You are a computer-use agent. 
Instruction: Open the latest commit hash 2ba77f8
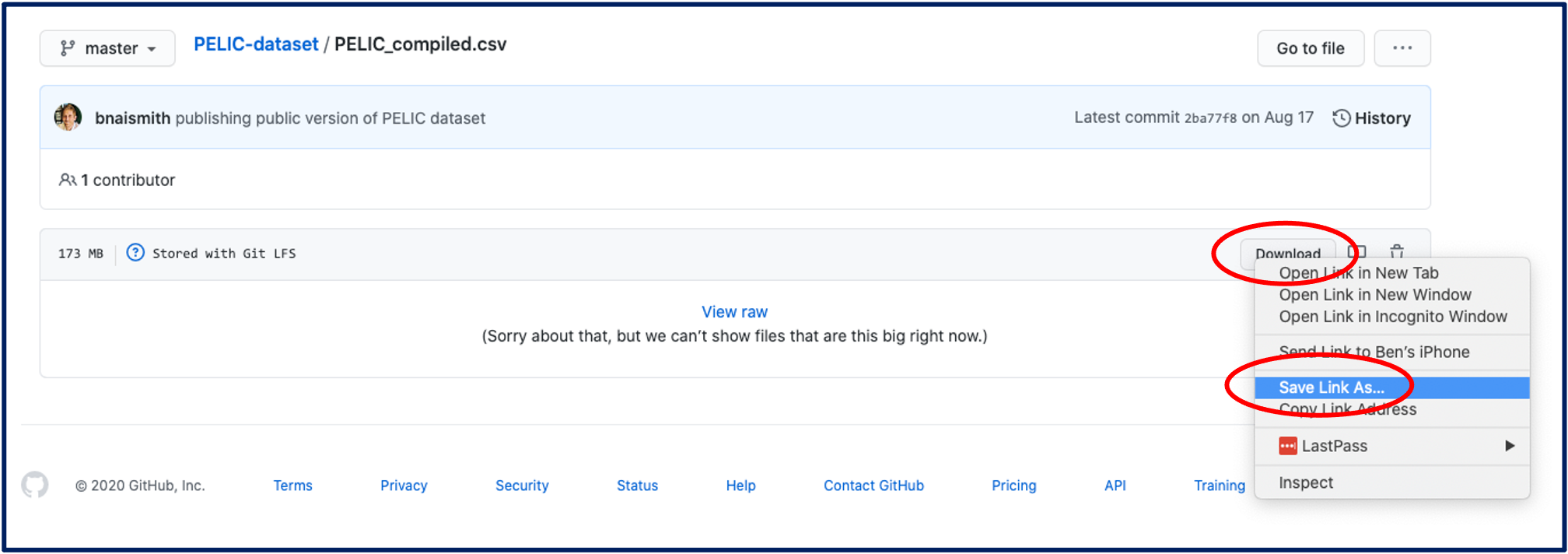1209,118
